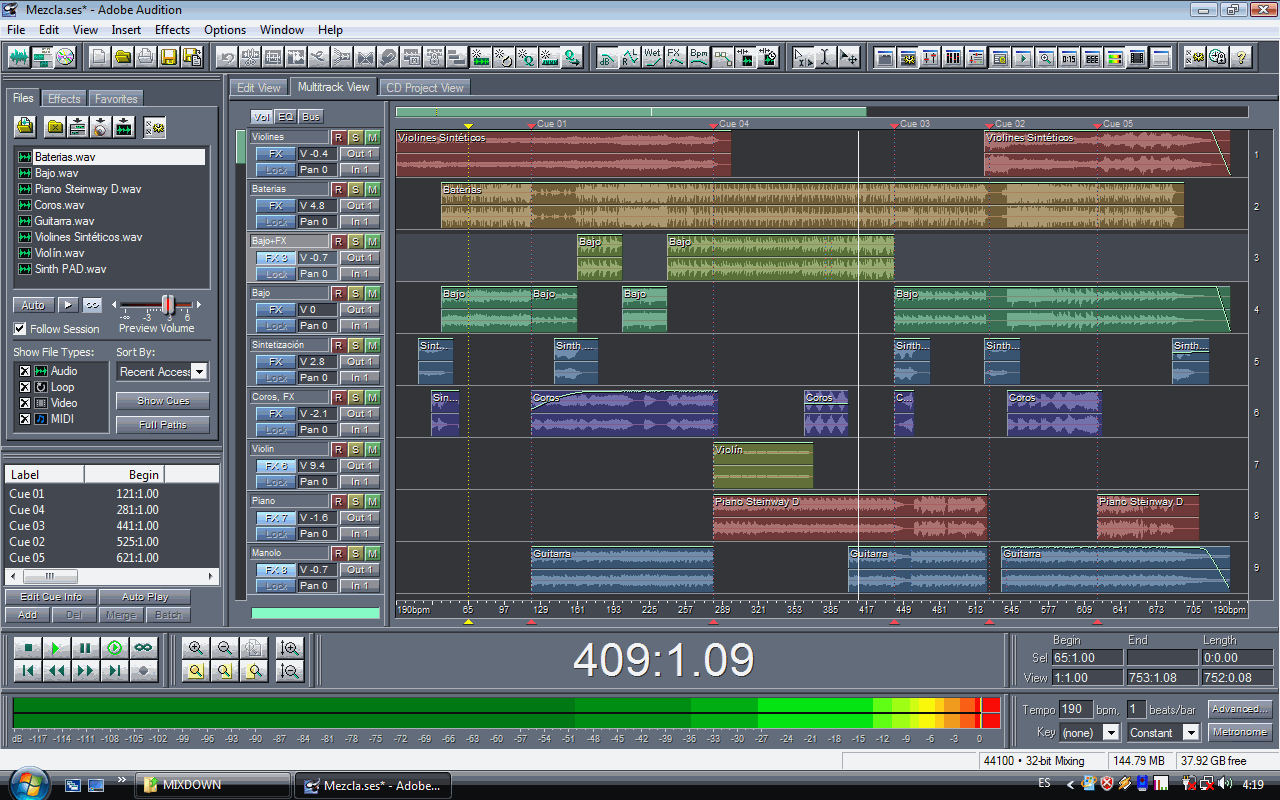The image size is (1280, 800).
Task: Zoom out horizontally magnifier icon
Action: coord(225,648)
